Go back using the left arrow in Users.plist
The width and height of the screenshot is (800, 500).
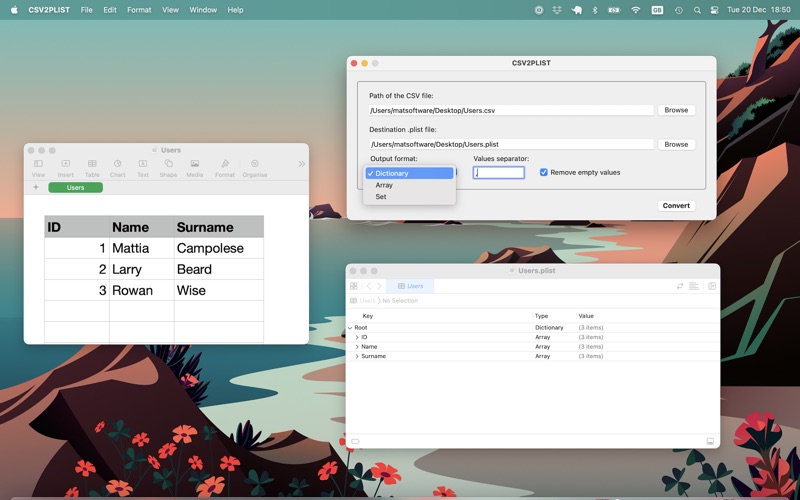pos(369,286)
